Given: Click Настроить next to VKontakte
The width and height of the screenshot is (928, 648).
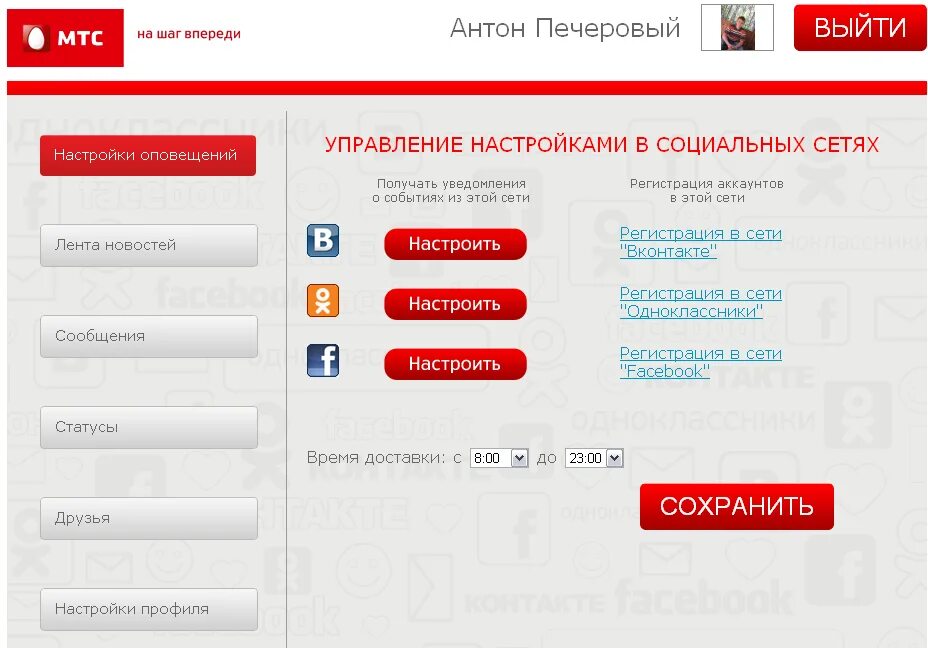Looking at the screenshot, I should [x=455, y=243].
